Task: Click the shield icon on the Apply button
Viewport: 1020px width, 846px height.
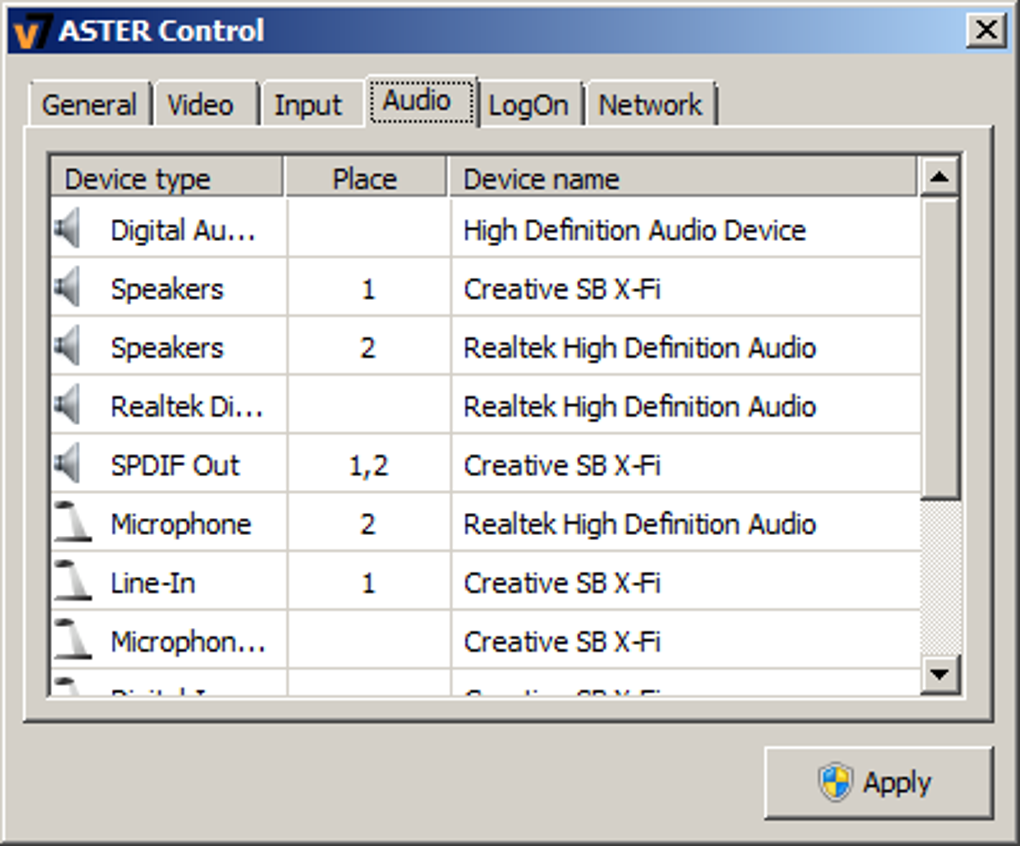Action: (835, 783)
